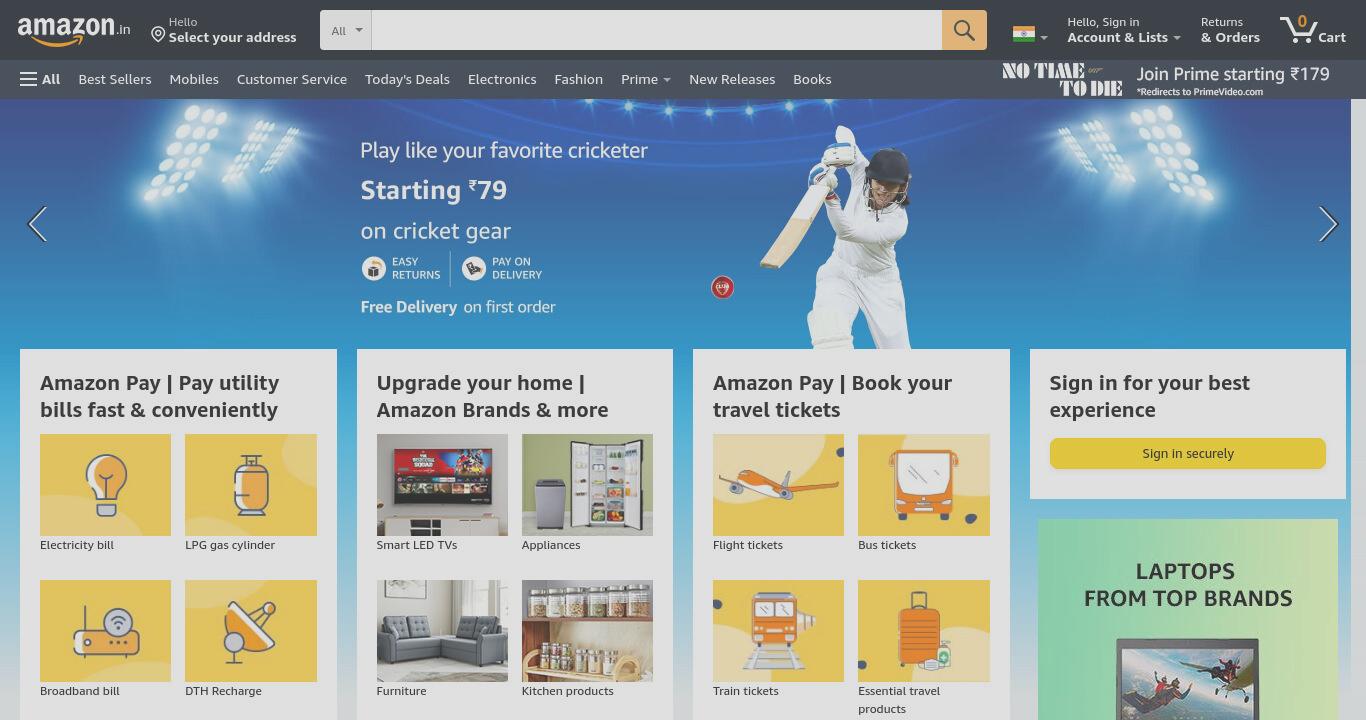Click the Book your travel tickets heading

(x=833, y=396)
